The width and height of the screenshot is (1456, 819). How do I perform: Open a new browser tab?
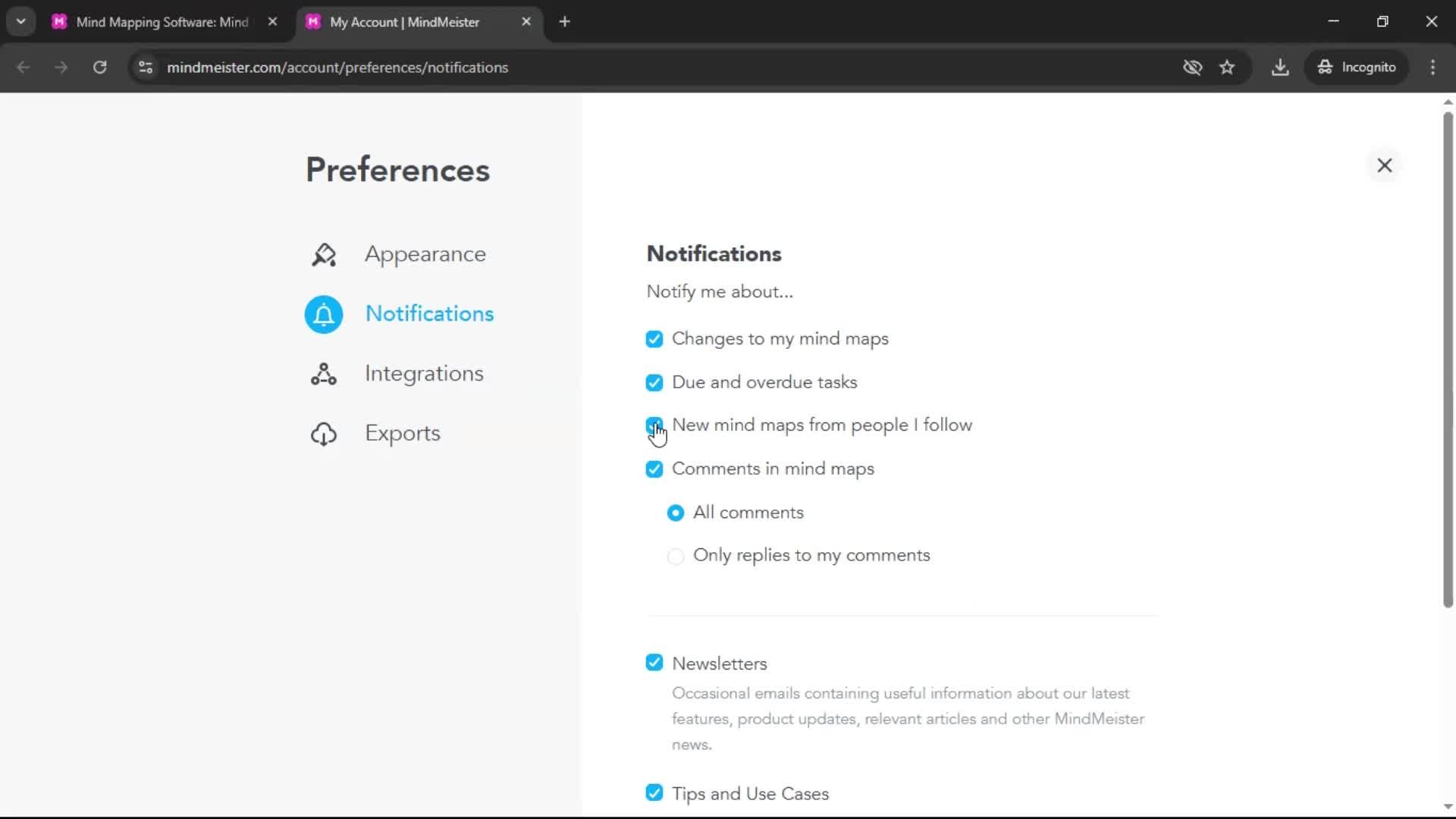564,22
